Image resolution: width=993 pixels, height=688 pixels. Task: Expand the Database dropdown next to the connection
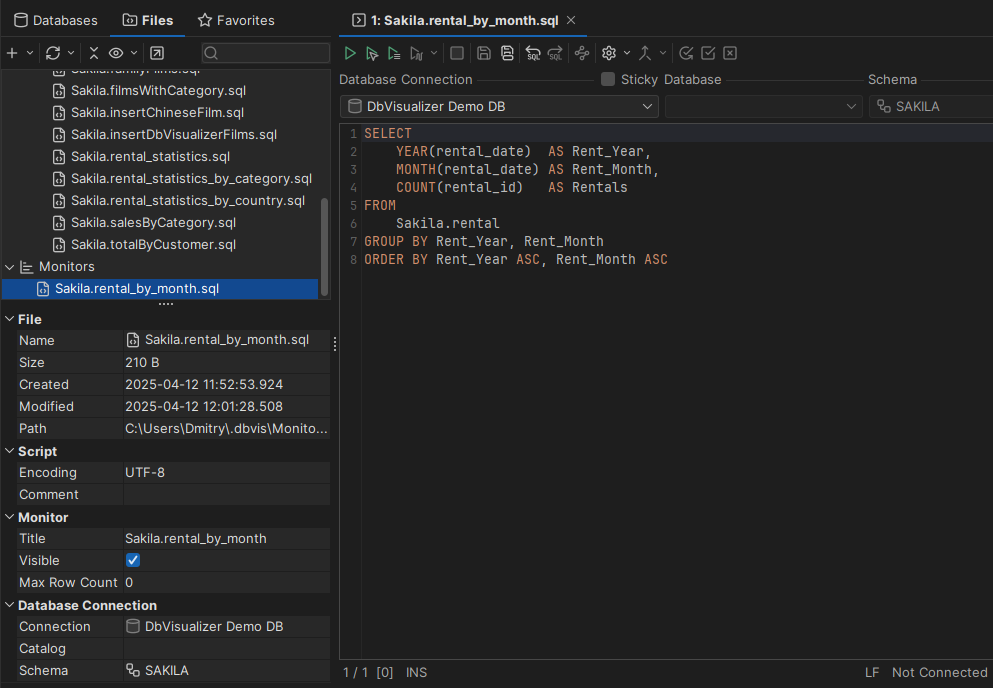[x=763, y=105]
